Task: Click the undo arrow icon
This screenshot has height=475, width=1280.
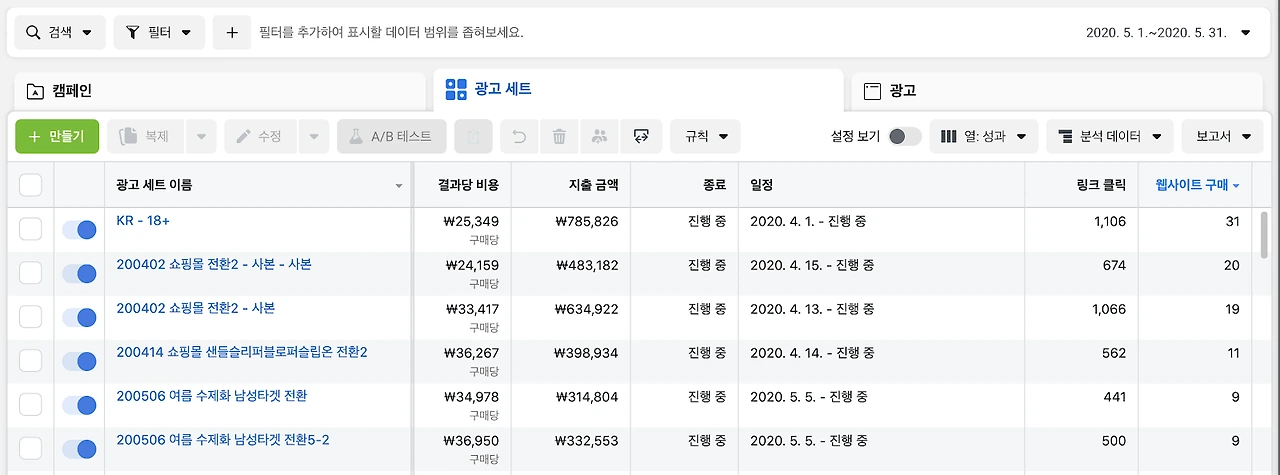Action: (519, 136)
